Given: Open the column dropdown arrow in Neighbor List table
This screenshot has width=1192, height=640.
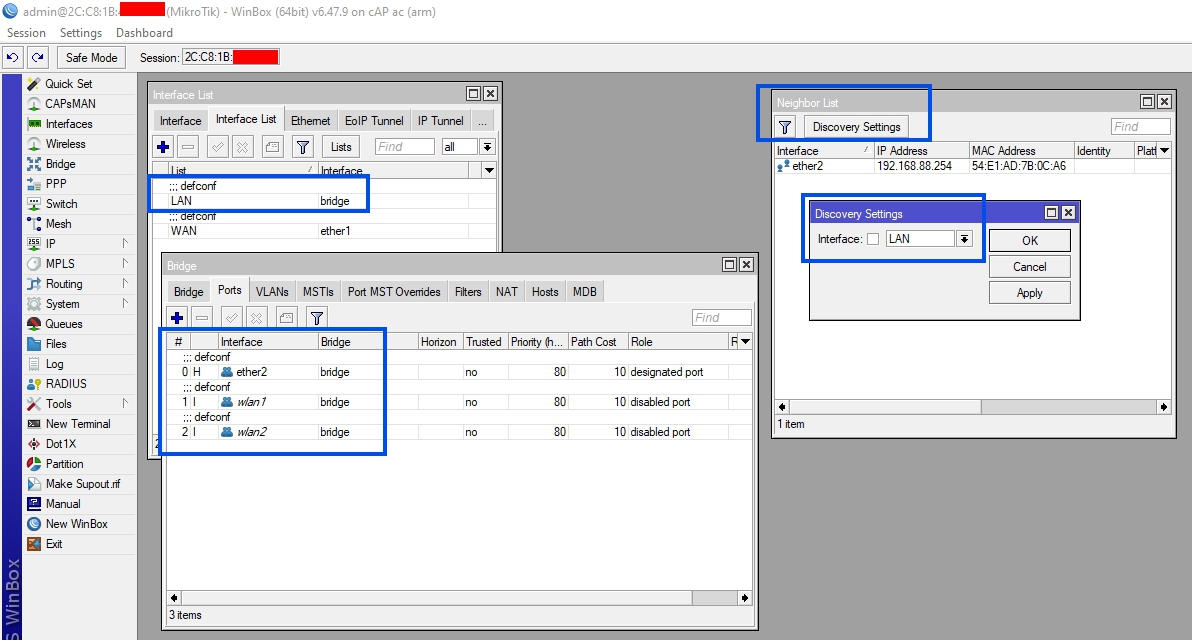Looking at the screenshot, I should 1164,150.
